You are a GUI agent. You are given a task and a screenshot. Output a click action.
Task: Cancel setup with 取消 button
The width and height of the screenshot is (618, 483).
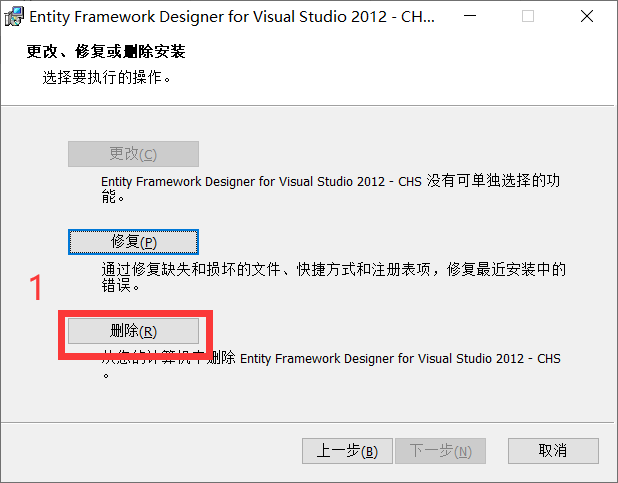click(x=553, y=451)
